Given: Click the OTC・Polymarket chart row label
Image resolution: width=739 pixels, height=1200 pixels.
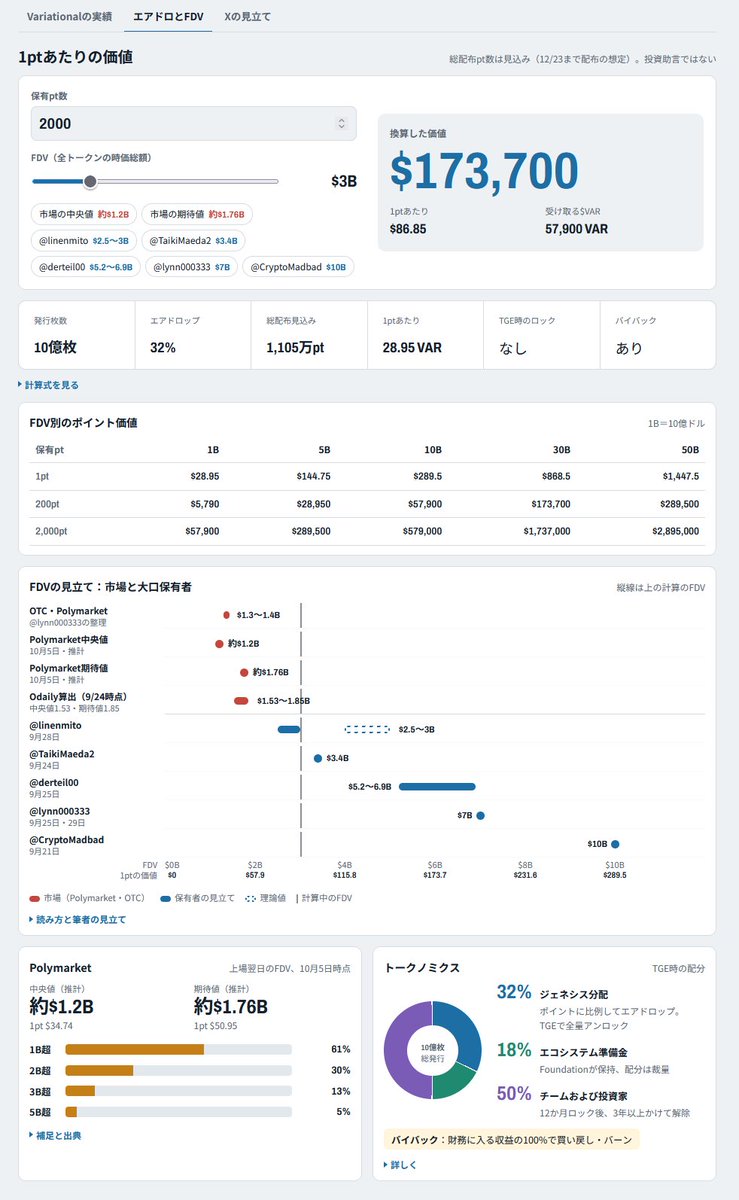Looking at the screenshot, I should pos(68,610).
